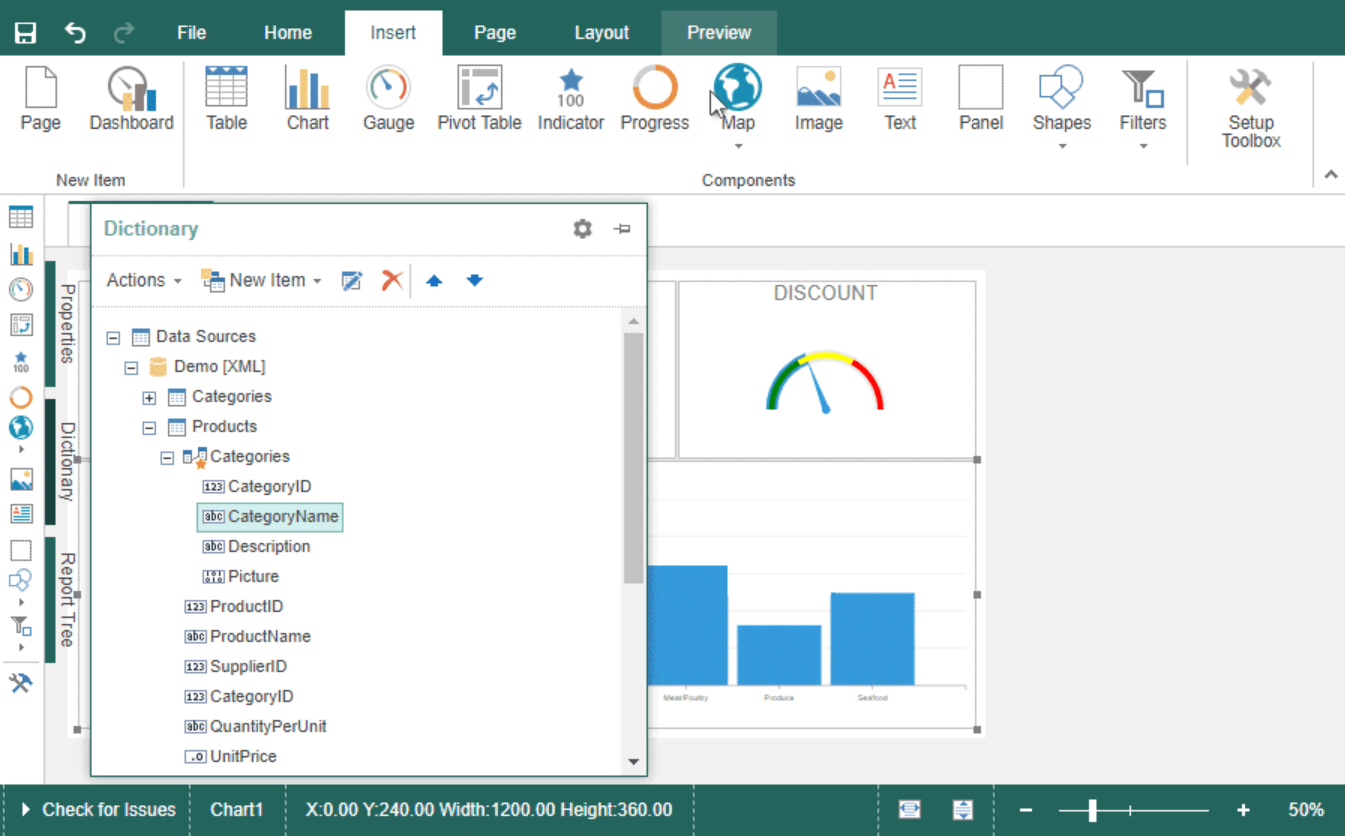Open New Item dropdown in Dictionary

coord(262,281)
